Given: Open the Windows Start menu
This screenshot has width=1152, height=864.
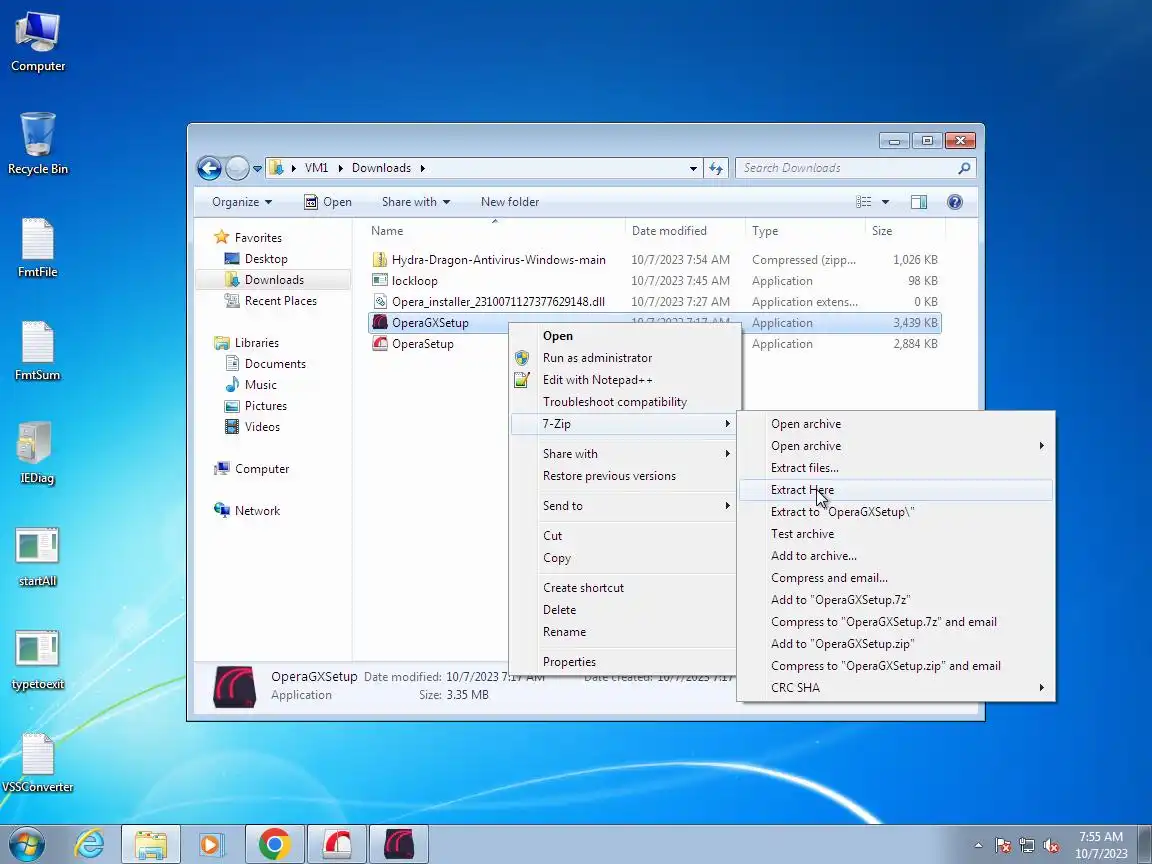Looking at the screenshot, I should [26, 844].
